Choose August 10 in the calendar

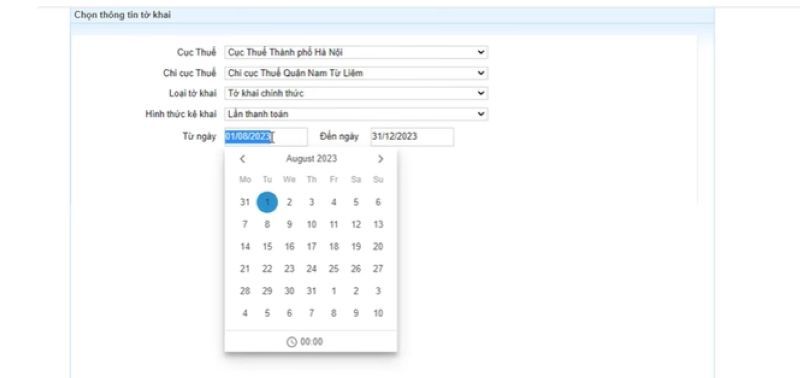[312, 224]
